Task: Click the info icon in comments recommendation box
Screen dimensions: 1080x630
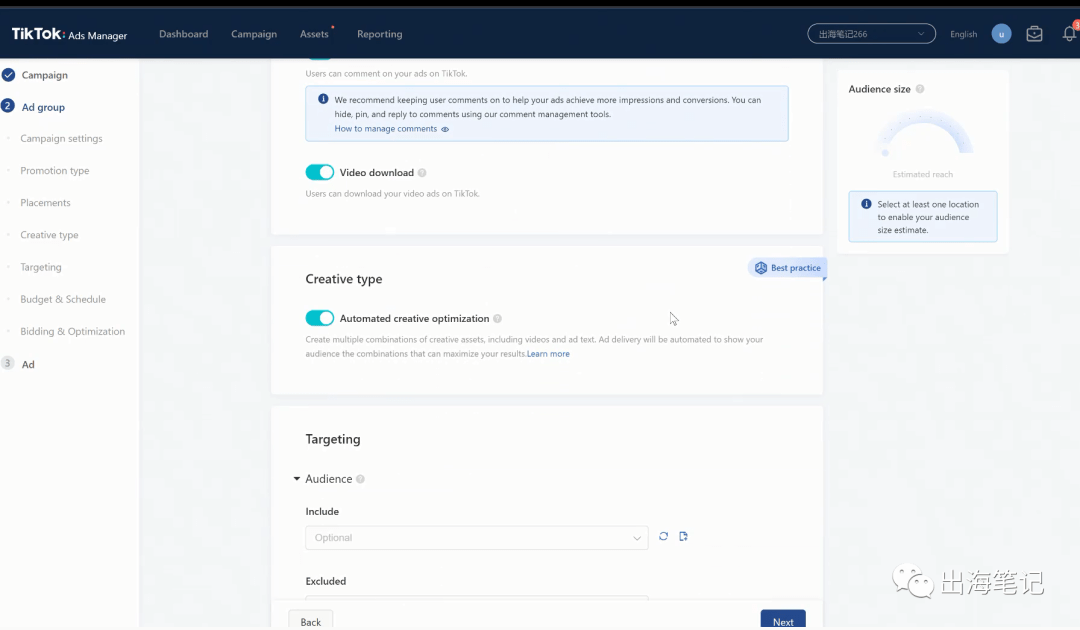Action: point(323,99)
